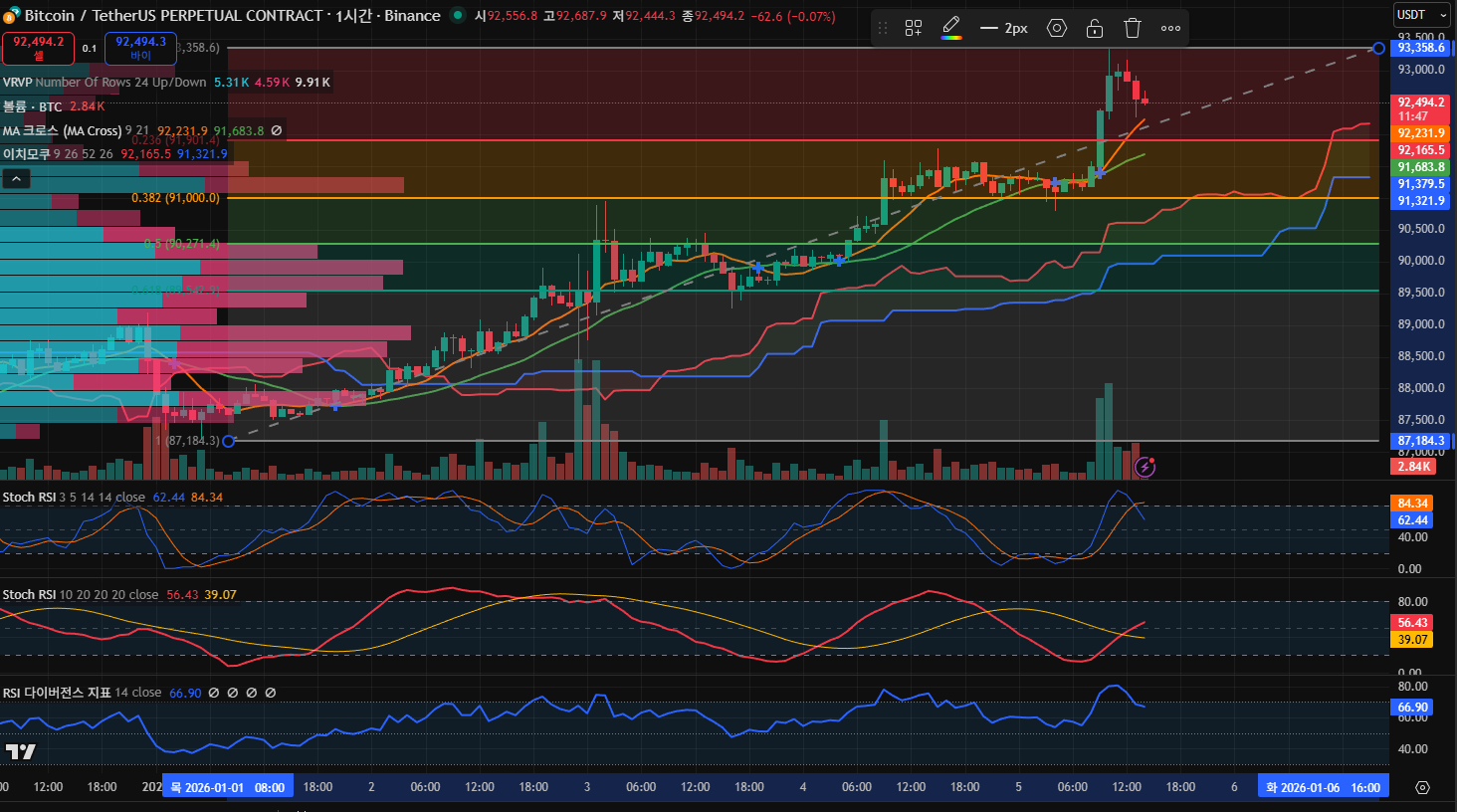1457x812 pixels.
Task: Click the green market status dot
Action: pyautogui.click(x=458, y=15)
